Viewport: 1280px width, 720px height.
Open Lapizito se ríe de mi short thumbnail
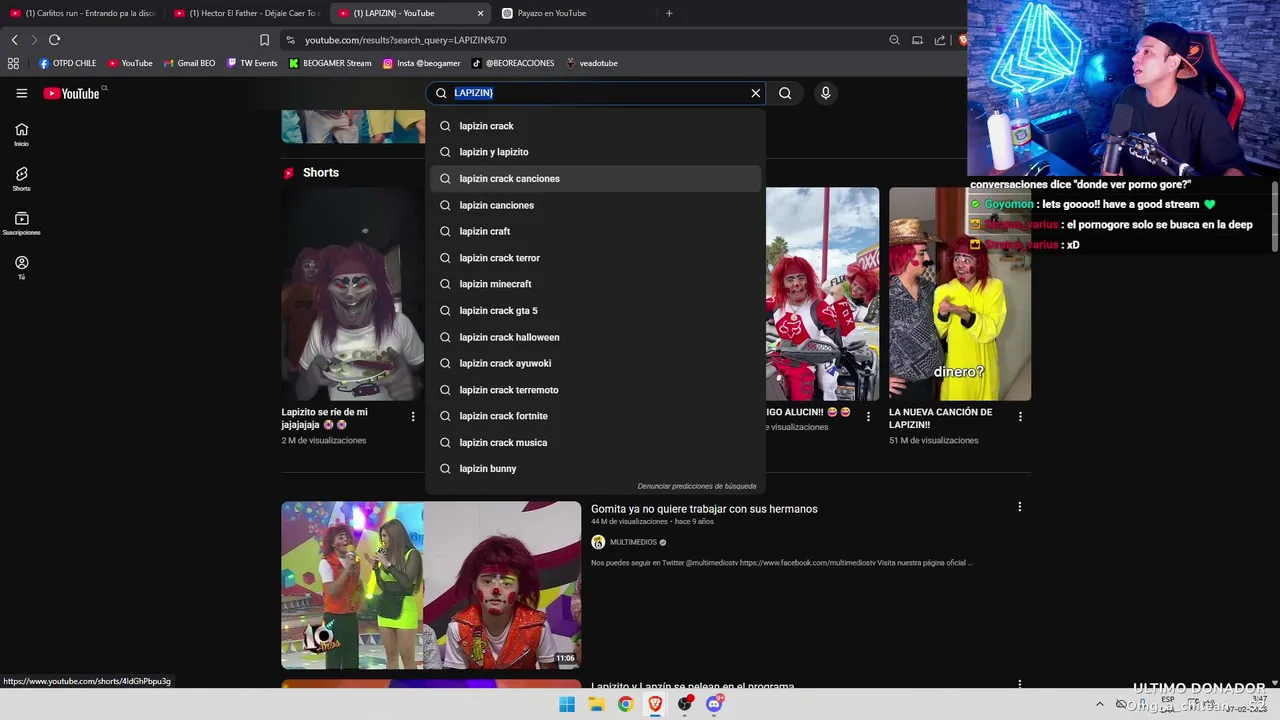point(353,294)
